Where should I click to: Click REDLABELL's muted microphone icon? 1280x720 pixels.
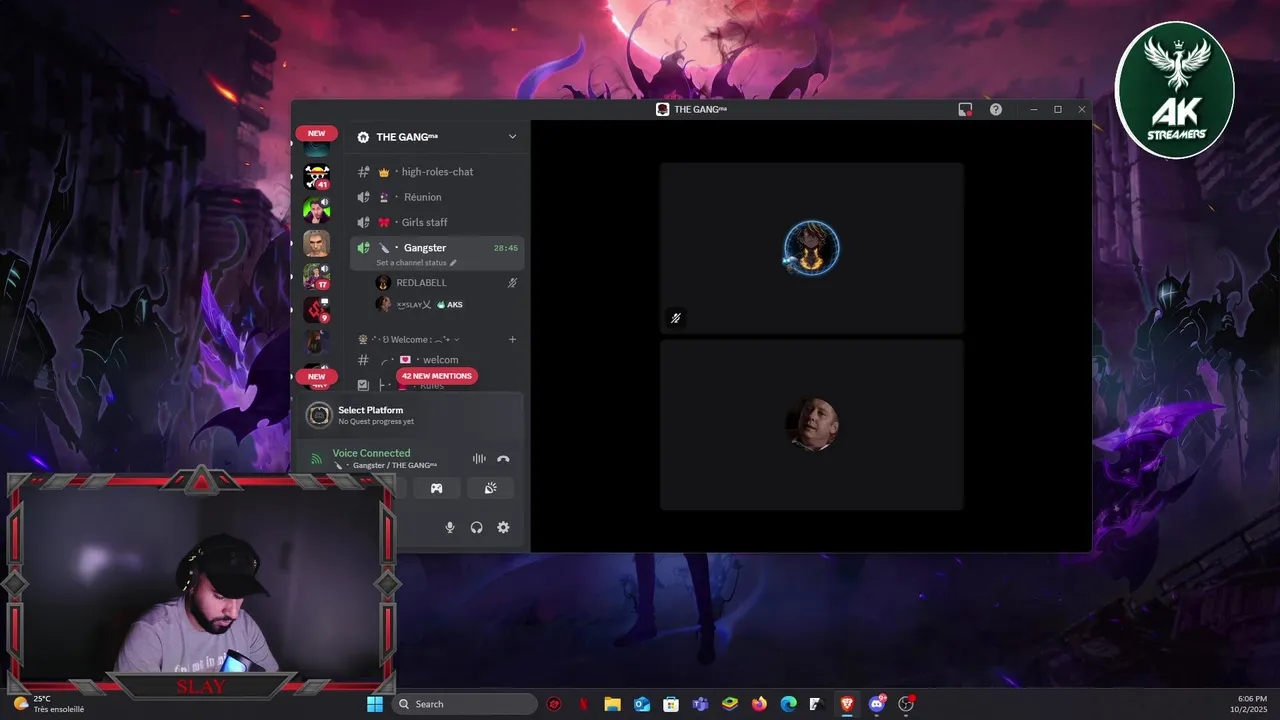[x=512, y=283]
